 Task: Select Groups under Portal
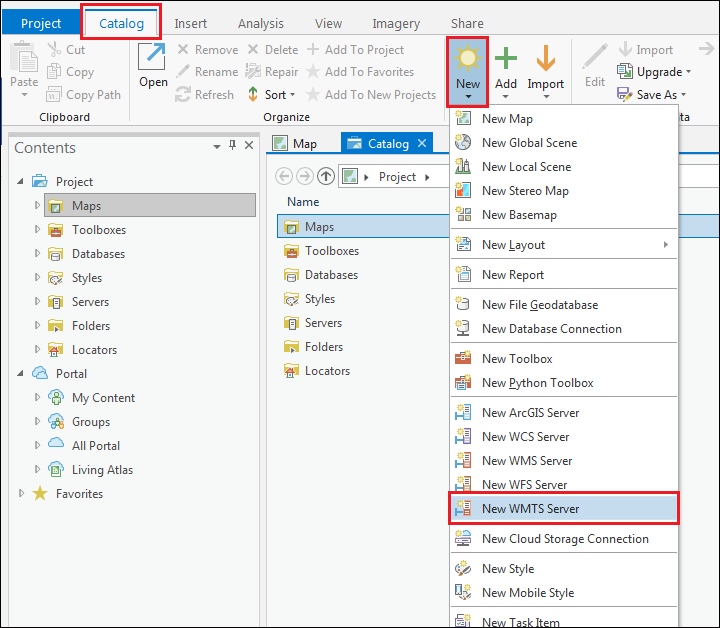tap(91, 421)
